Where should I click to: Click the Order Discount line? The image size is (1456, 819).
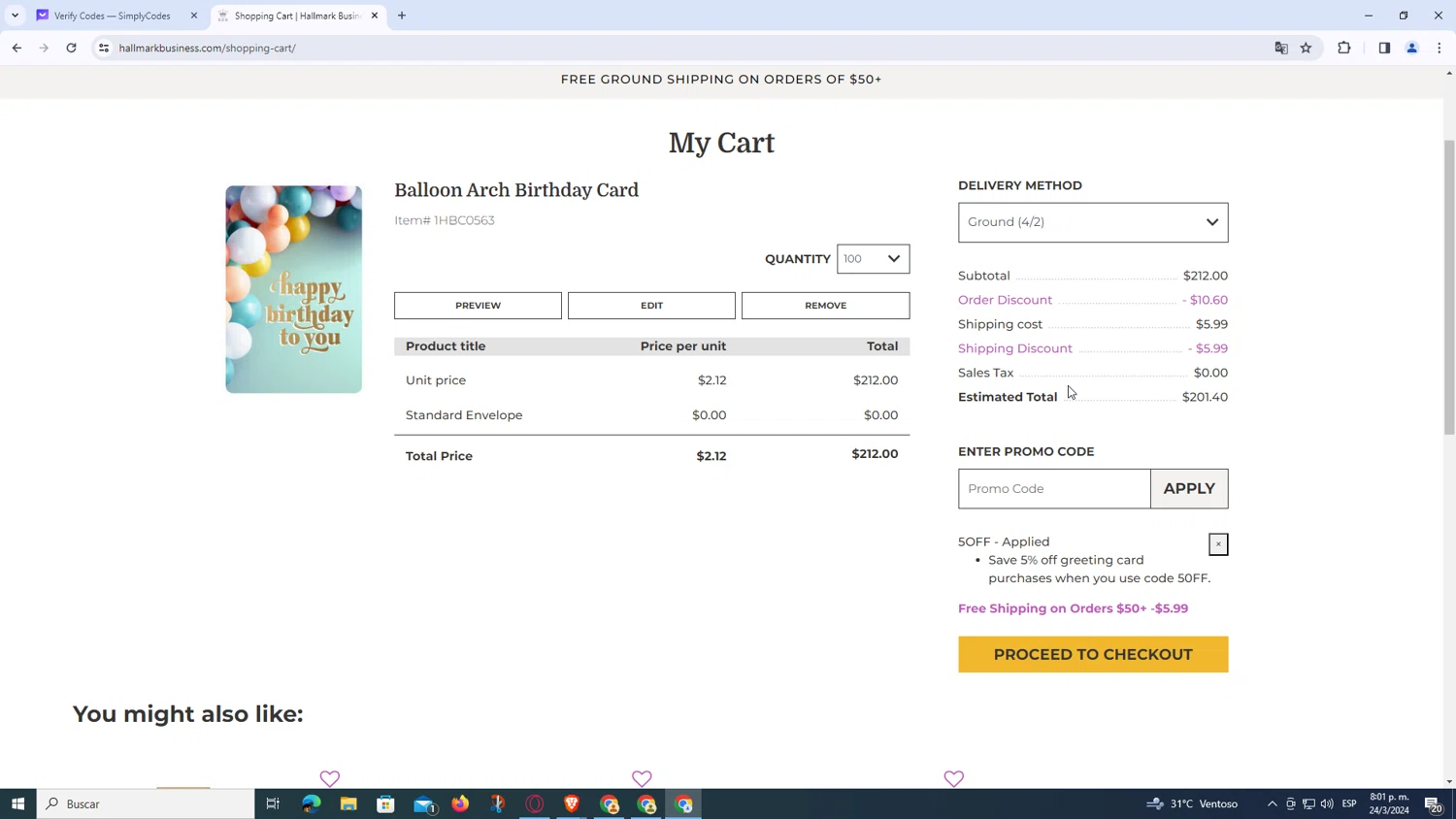coord(1093,300)
